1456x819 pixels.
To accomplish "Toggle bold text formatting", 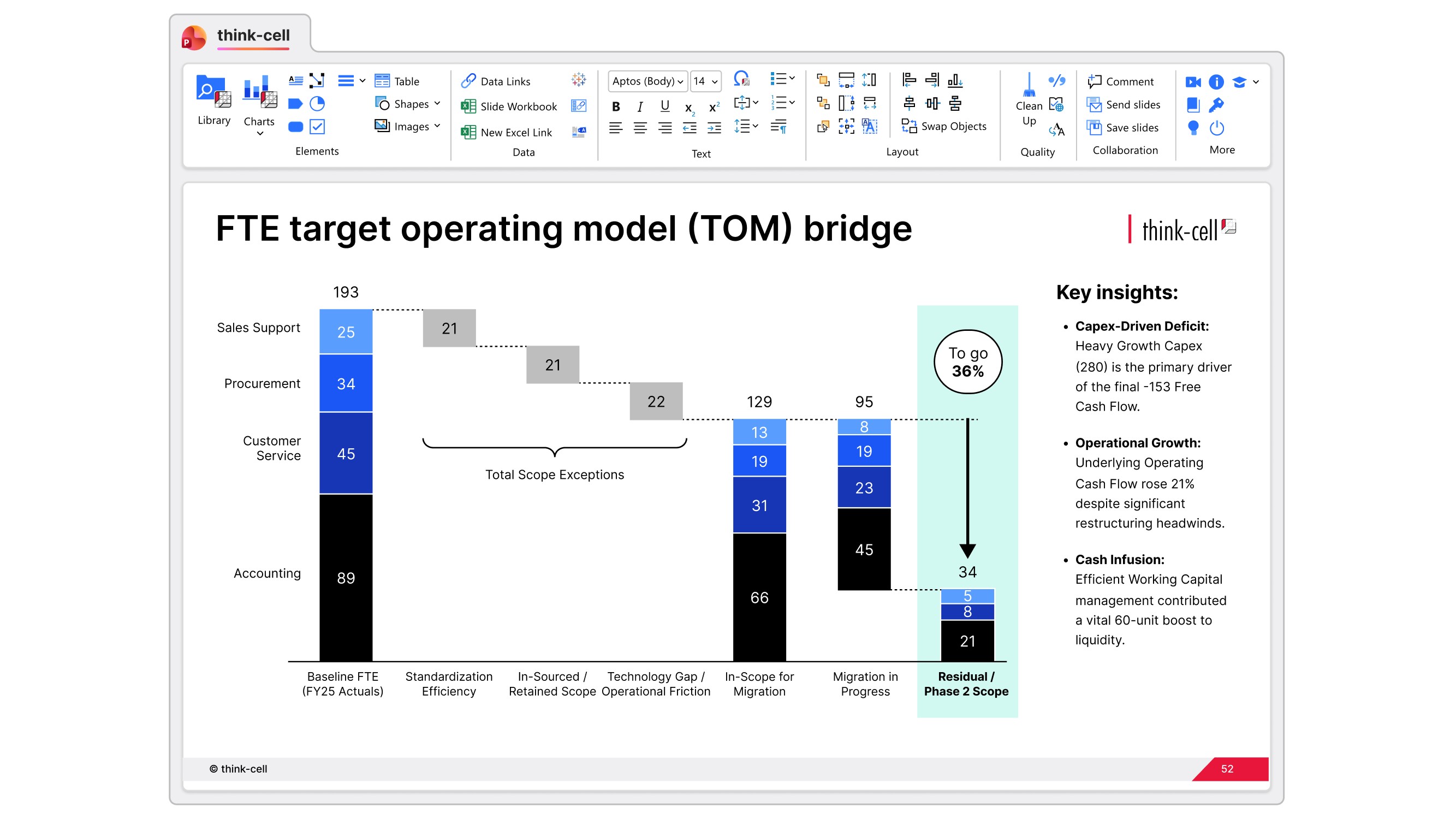I will (615, 106).
